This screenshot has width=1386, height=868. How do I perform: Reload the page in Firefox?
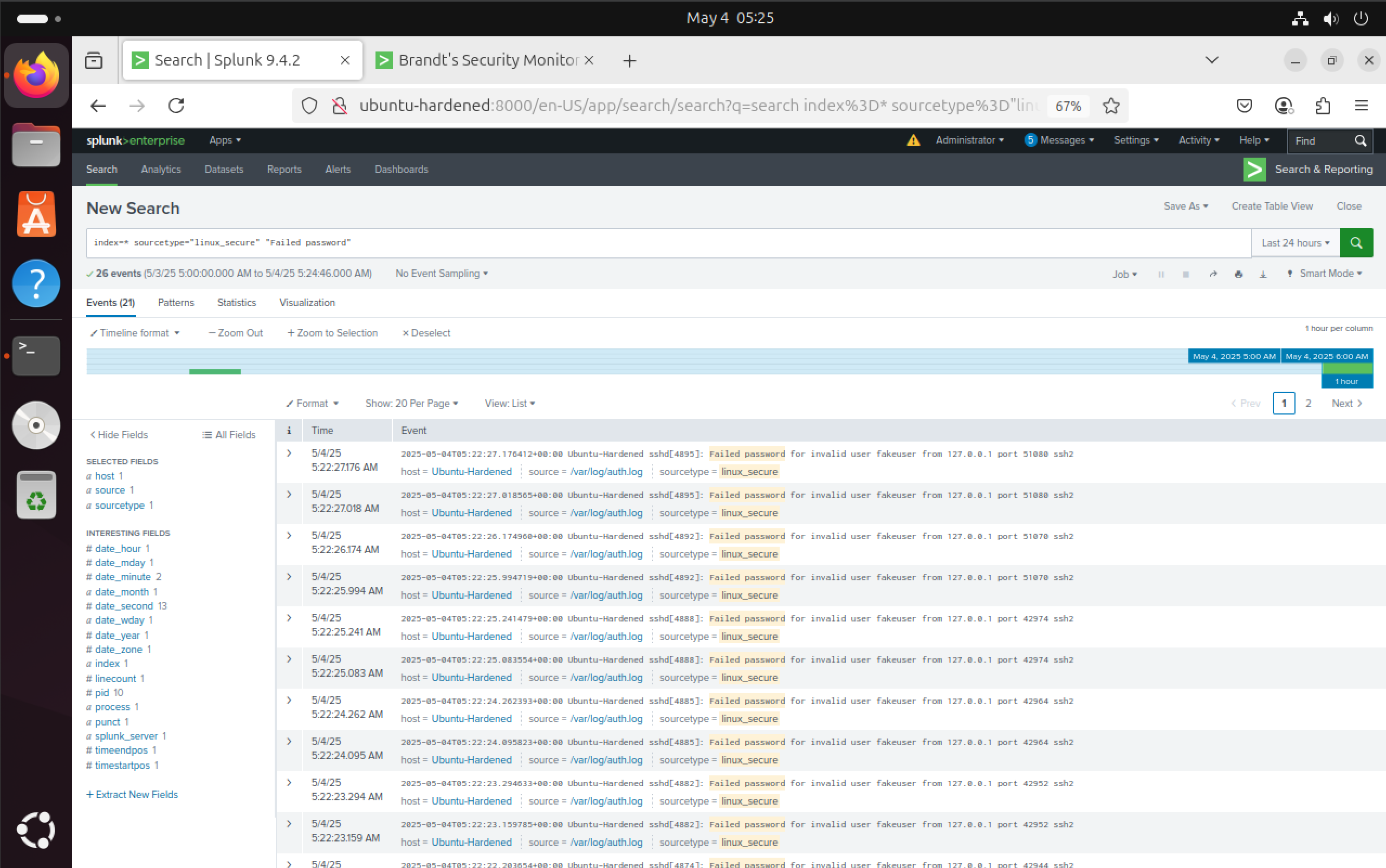pos(176,106)
